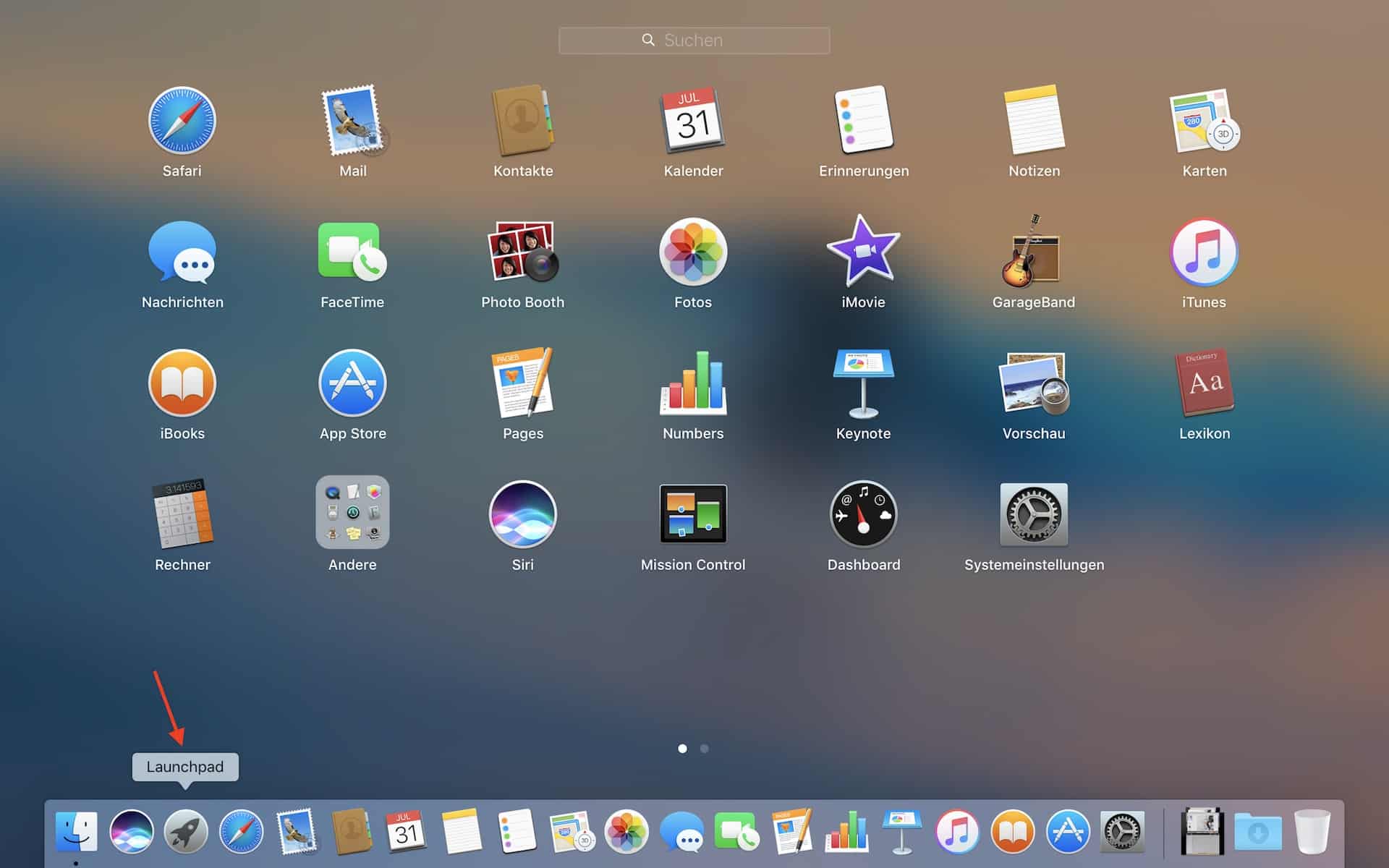Launch Fotos from the Launchpad grid
The image size is (1389, 868).
693,252
